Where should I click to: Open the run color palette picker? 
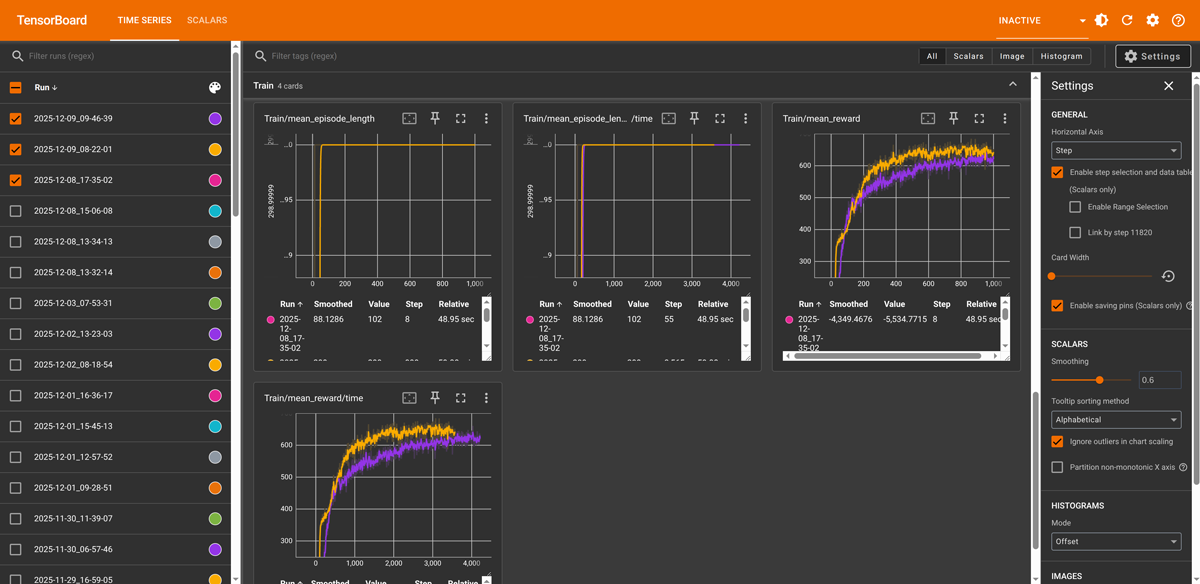[x=214, y=88]
